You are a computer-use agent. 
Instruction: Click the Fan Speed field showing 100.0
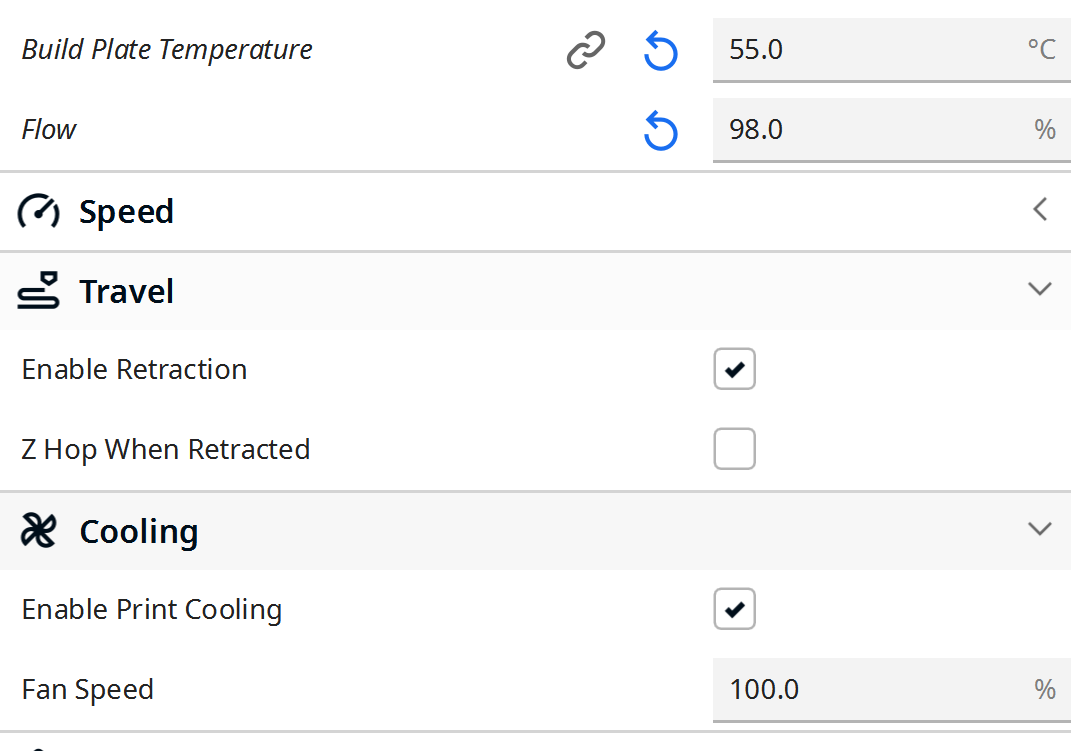892,690
